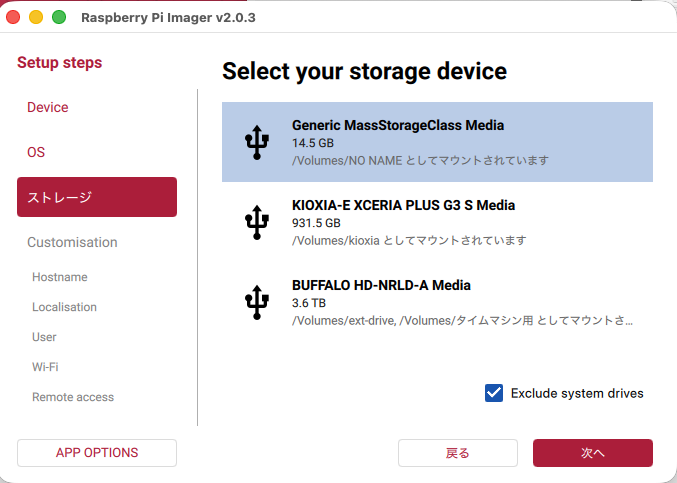Open Remote access step
The height and width of the screenshot is (483, 677).
(73, 397)
